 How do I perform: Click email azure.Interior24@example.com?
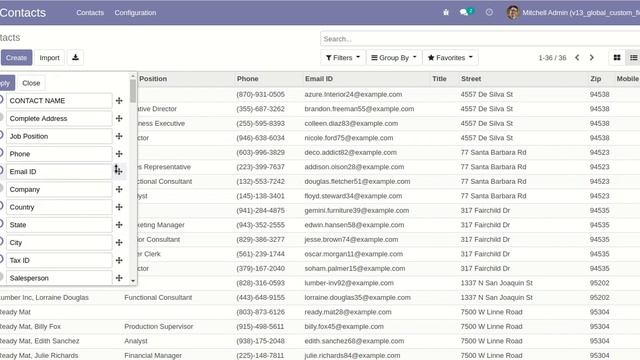tap(353, 94)
